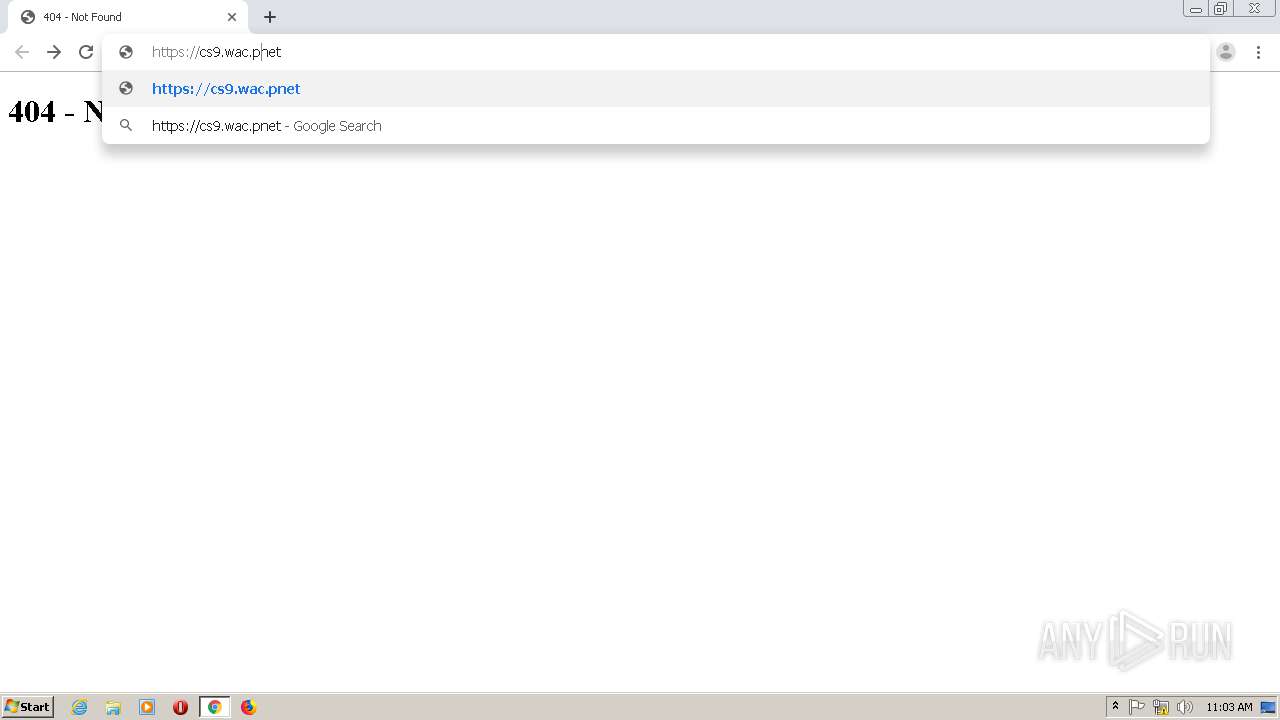Reload the current page

(x=86, y=52)
